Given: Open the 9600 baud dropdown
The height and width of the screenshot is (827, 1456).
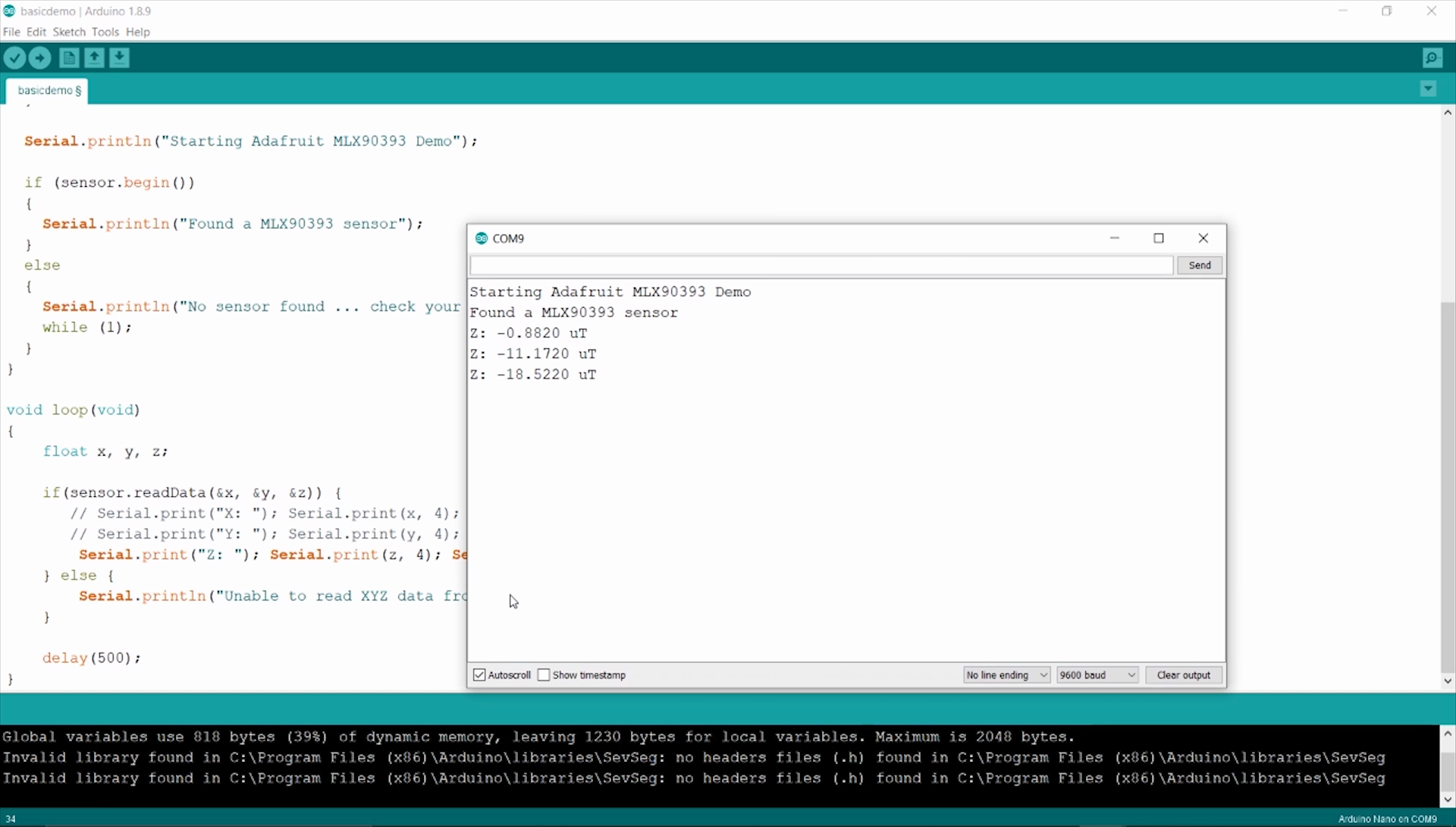Looking at the screenshot, I should point(1097,675).
